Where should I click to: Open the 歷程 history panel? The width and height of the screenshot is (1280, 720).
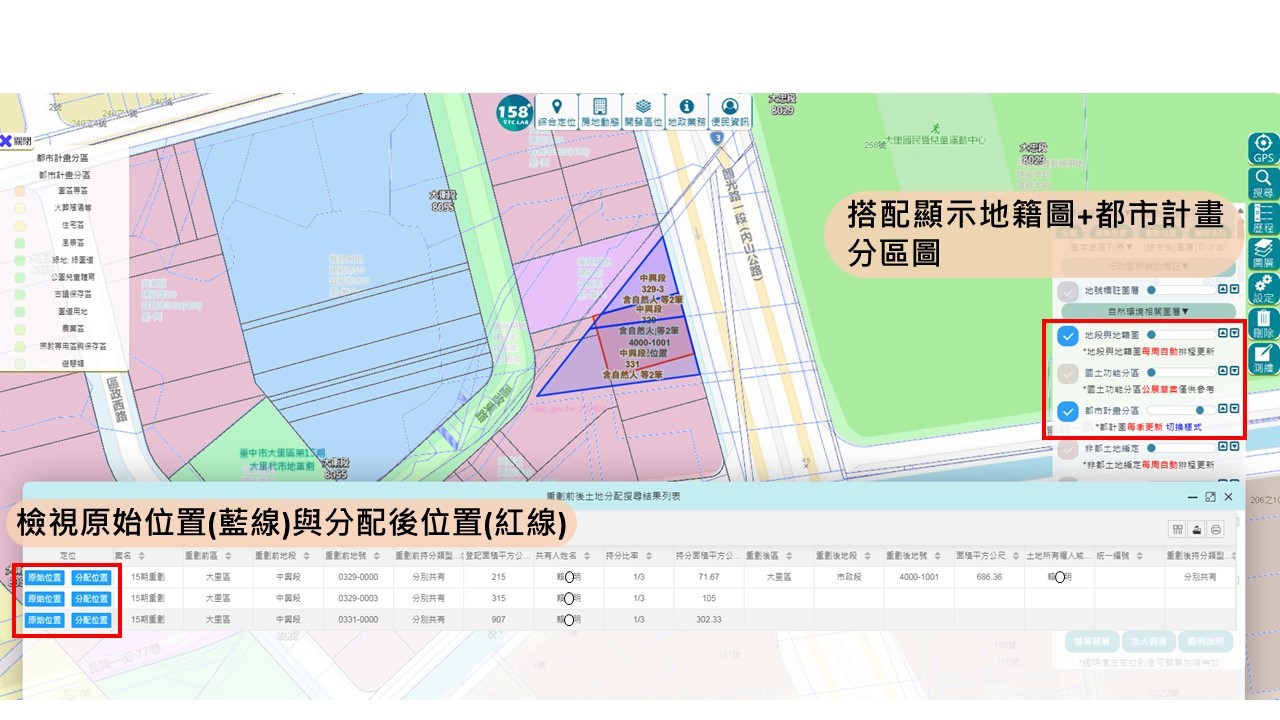(x=1263, y=219)
